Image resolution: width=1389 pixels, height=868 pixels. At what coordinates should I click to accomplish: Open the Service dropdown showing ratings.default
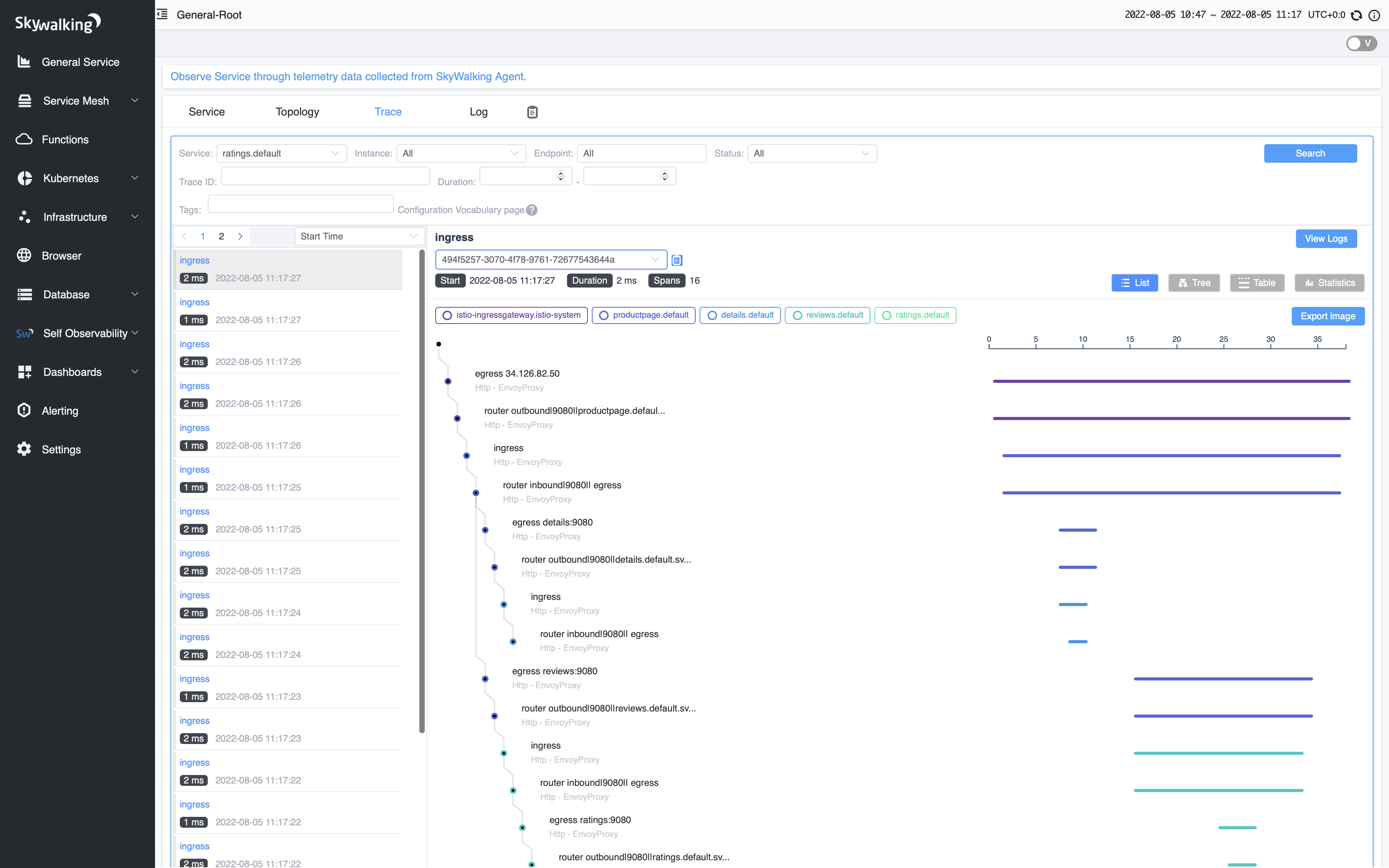(x=281, y=153)
